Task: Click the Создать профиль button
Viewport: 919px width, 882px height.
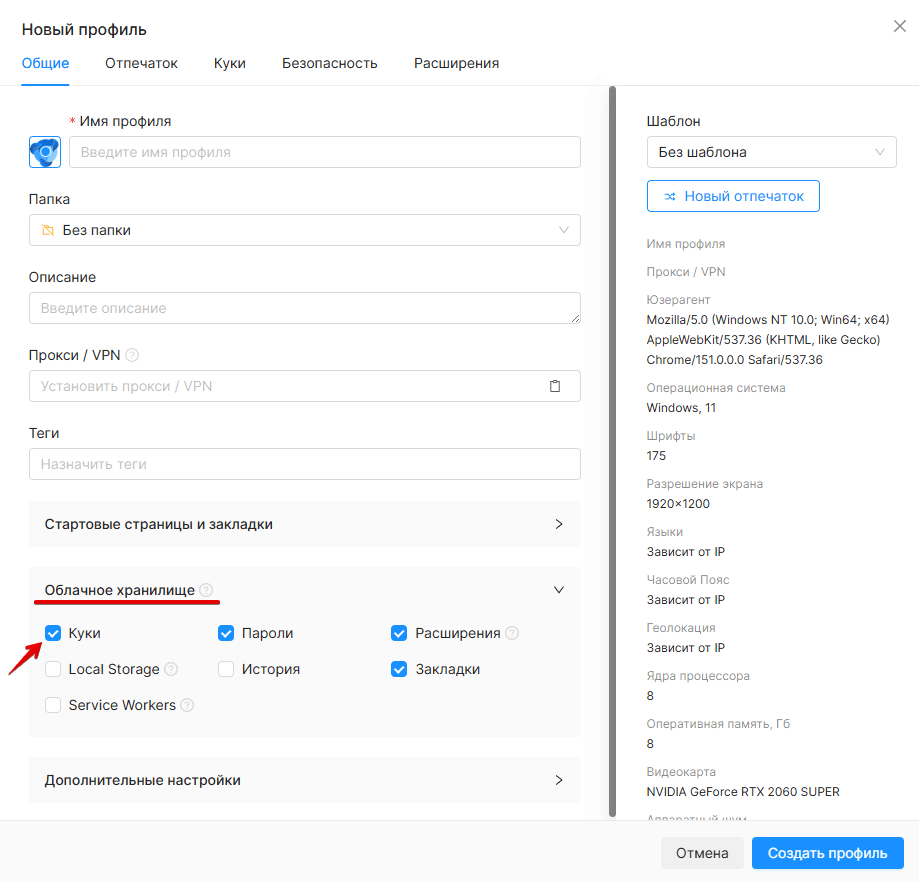Action: coord(828,853)
